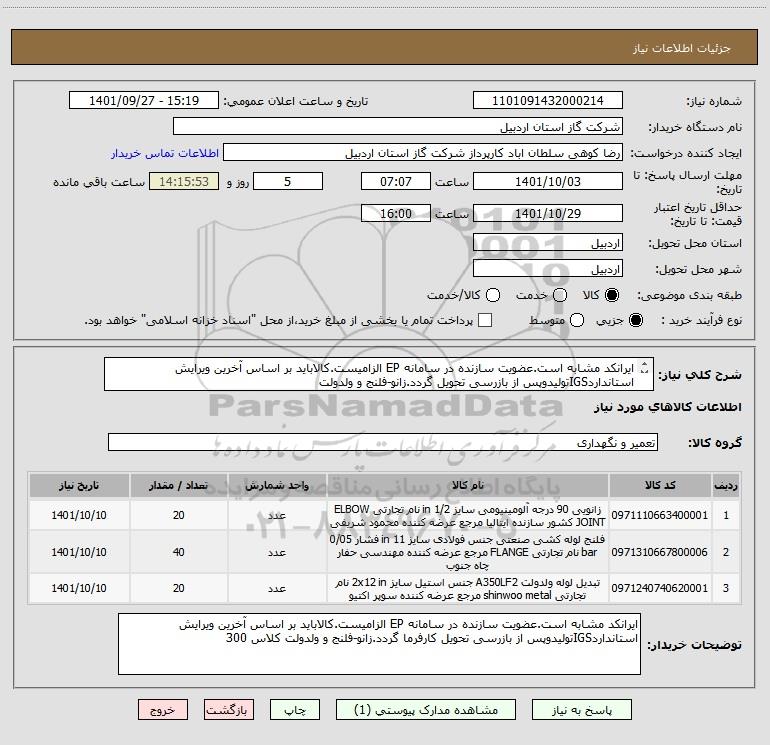This screenshot has height=745, width=770.
Task: Choose the متوسط purchase type radio
Action: tap(577, 320)
